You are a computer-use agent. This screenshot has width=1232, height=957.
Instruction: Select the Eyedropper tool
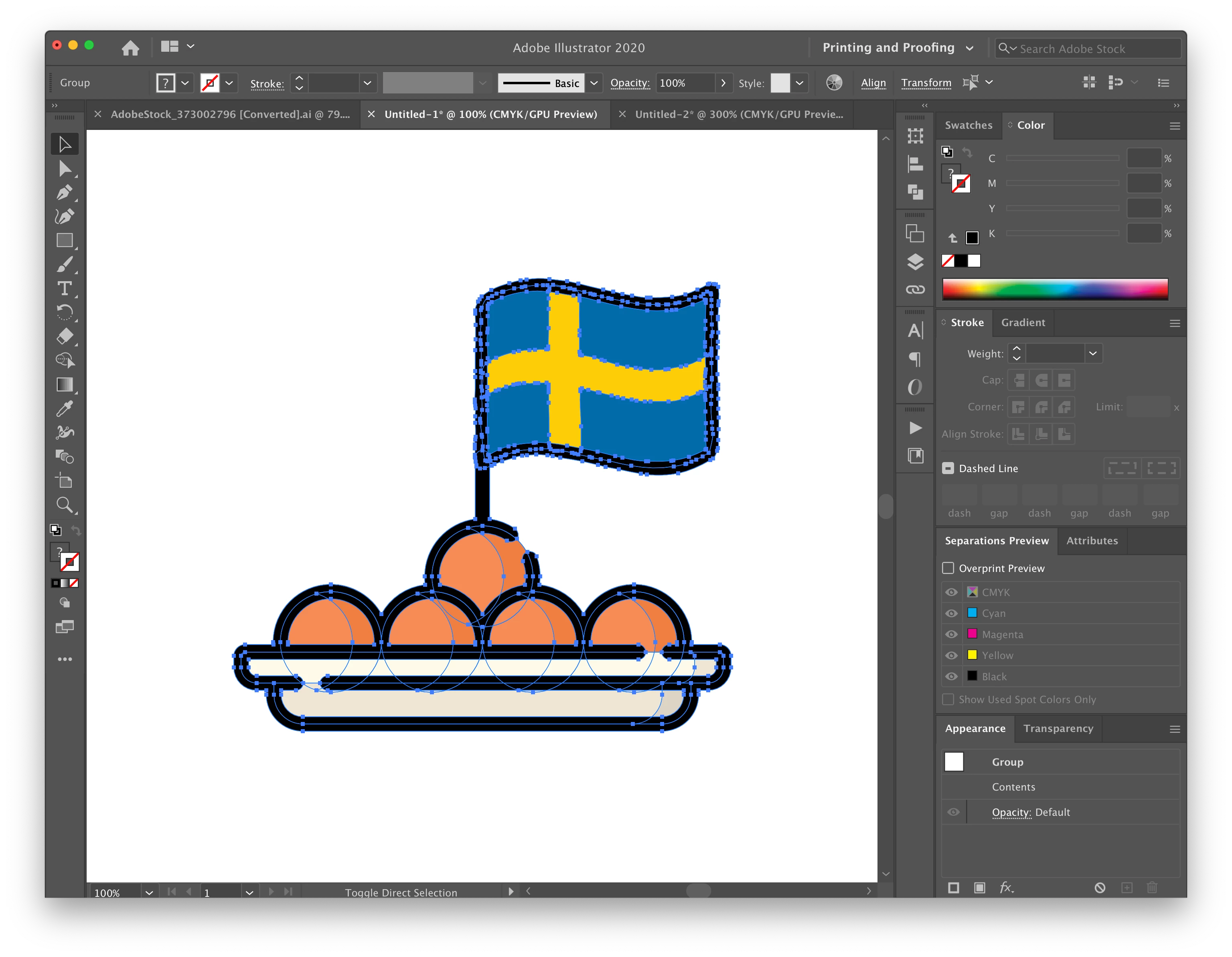[64, 409]
